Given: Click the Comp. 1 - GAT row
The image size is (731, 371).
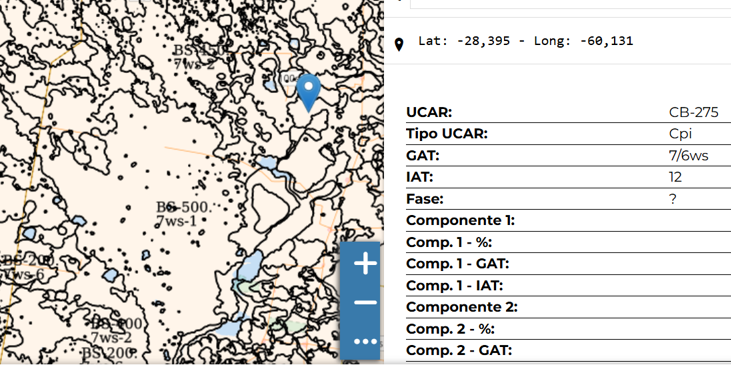Looking at the screenshot, I should click(x=568, y=264).
